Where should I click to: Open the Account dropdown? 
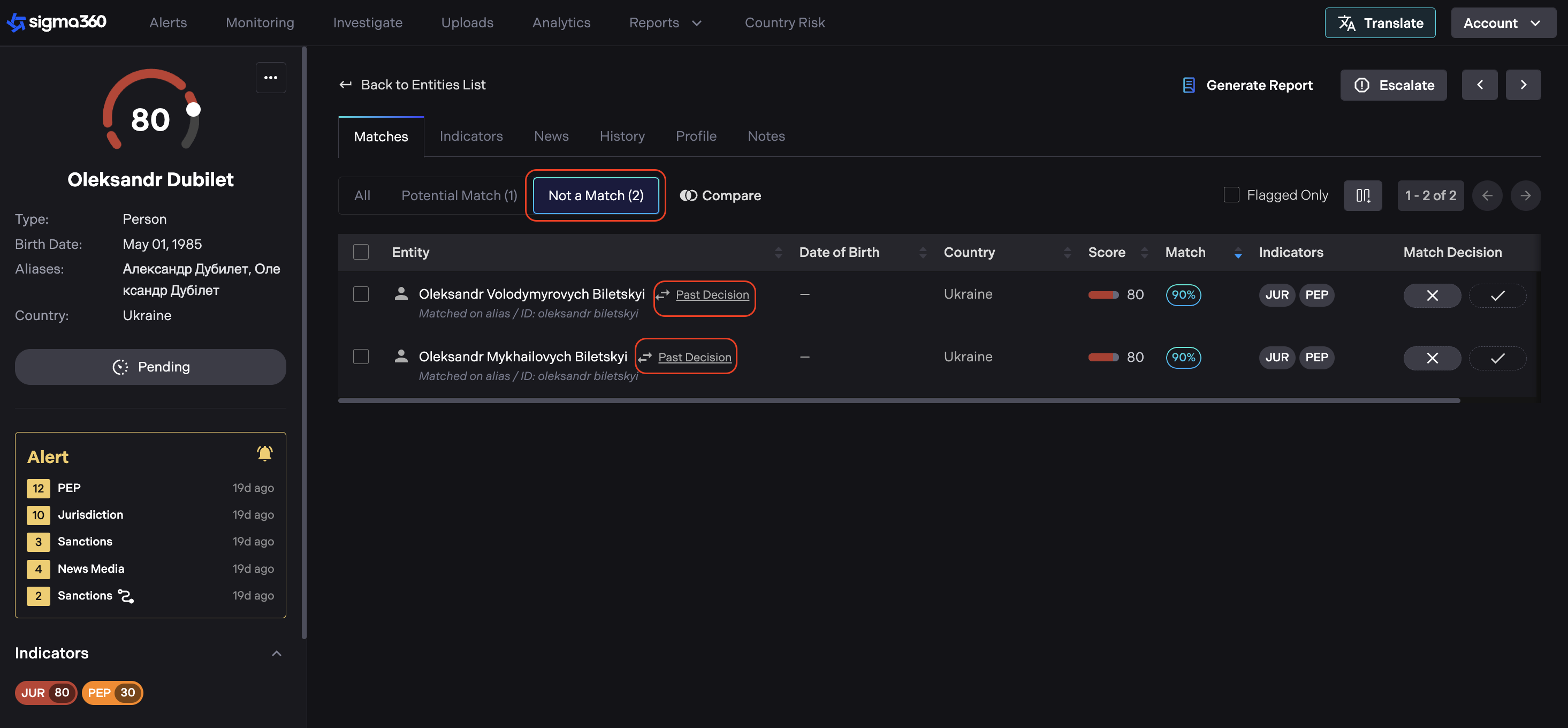tap(1502, 22)
